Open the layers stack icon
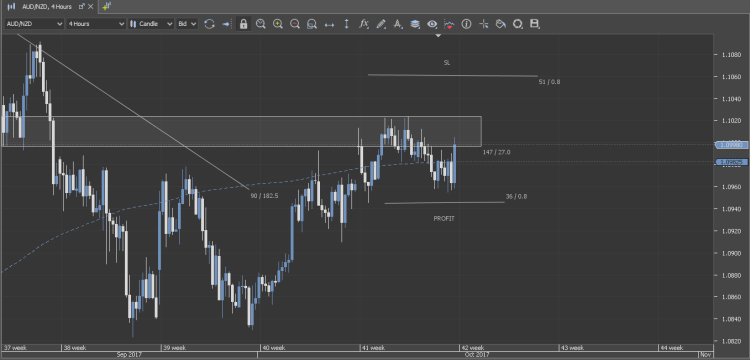Screen dimensions: 750x360 (415, 24)
